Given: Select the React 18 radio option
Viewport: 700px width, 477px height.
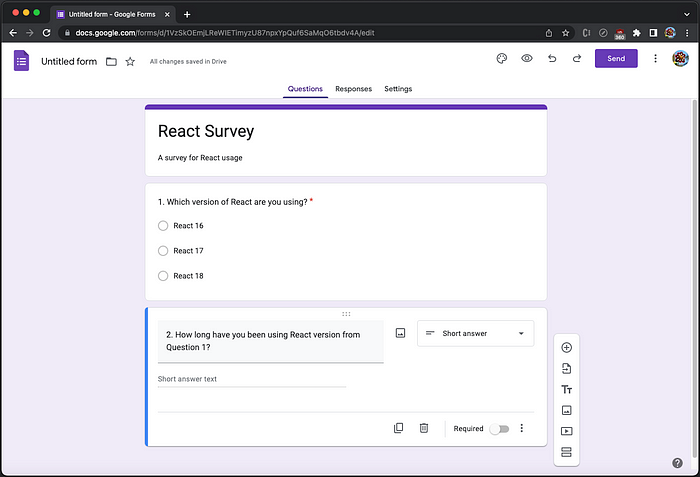Looking at the screenshot, I should coord(163,276).
